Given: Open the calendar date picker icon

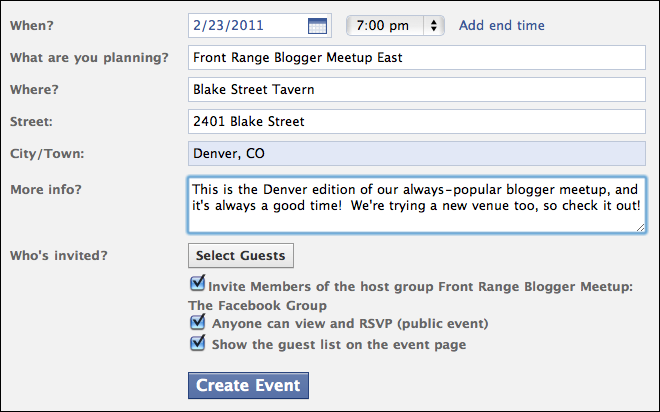Looking at the screenshot, I should [317, 26].
